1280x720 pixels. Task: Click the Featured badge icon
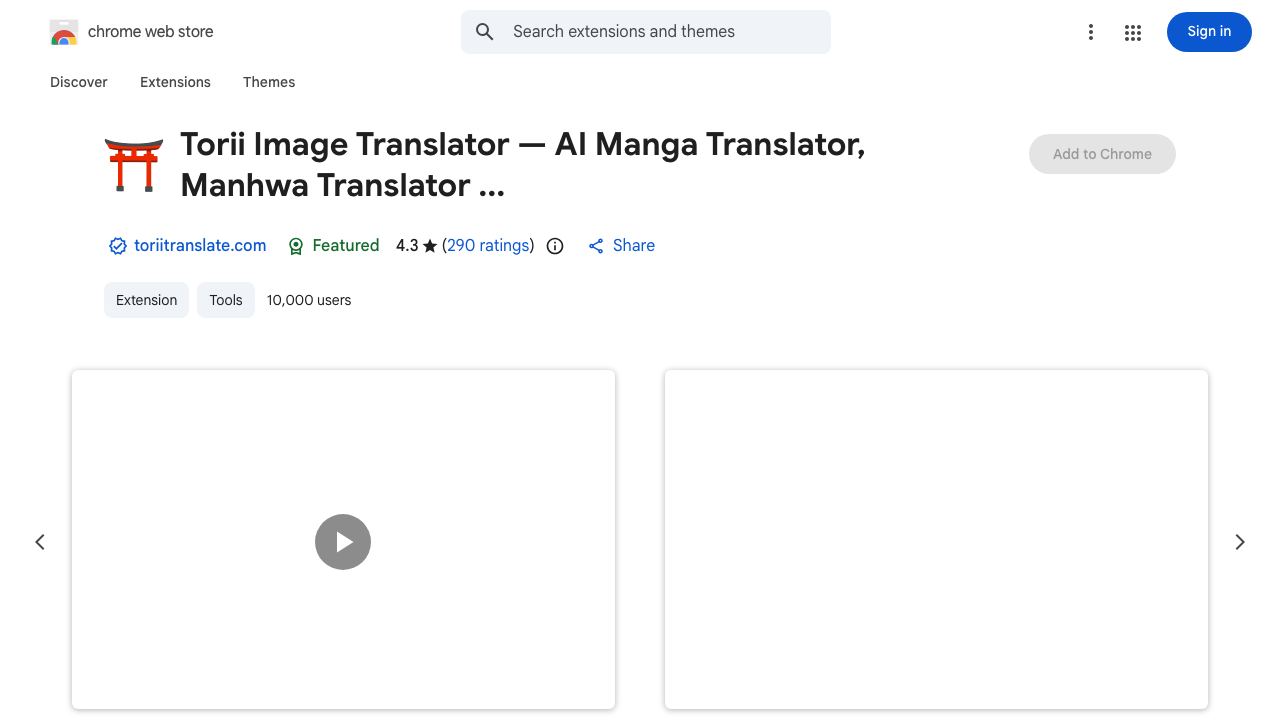tap(296, 246)
